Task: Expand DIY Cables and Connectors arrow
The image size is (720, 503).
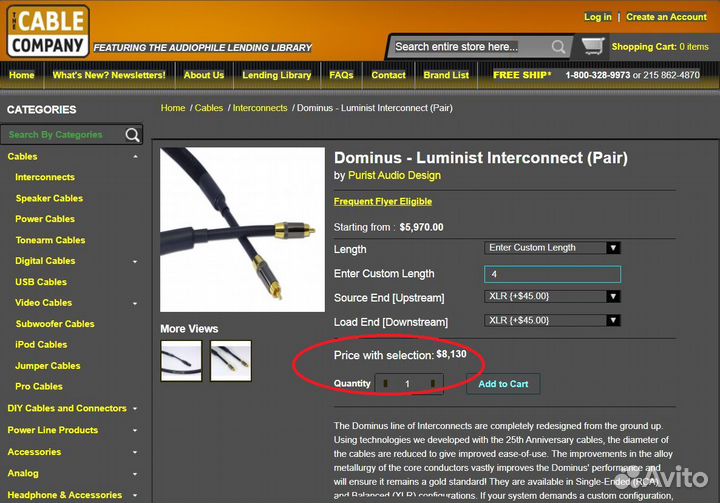Action: (x=135, y=408)
